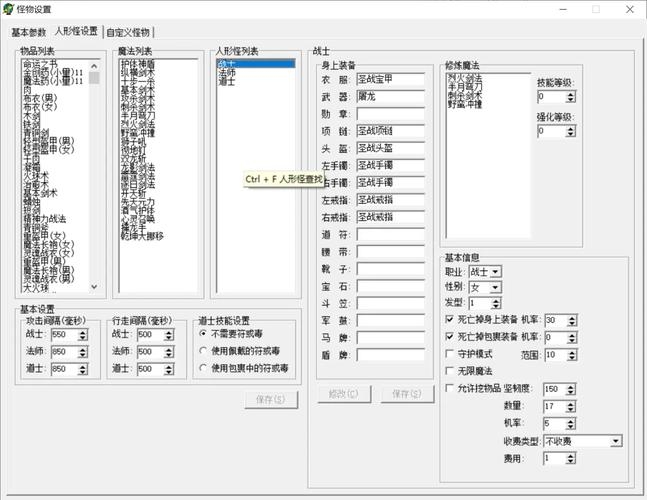
Task: Enable 无限魔法 checkbox
Action: pos(450,371)
